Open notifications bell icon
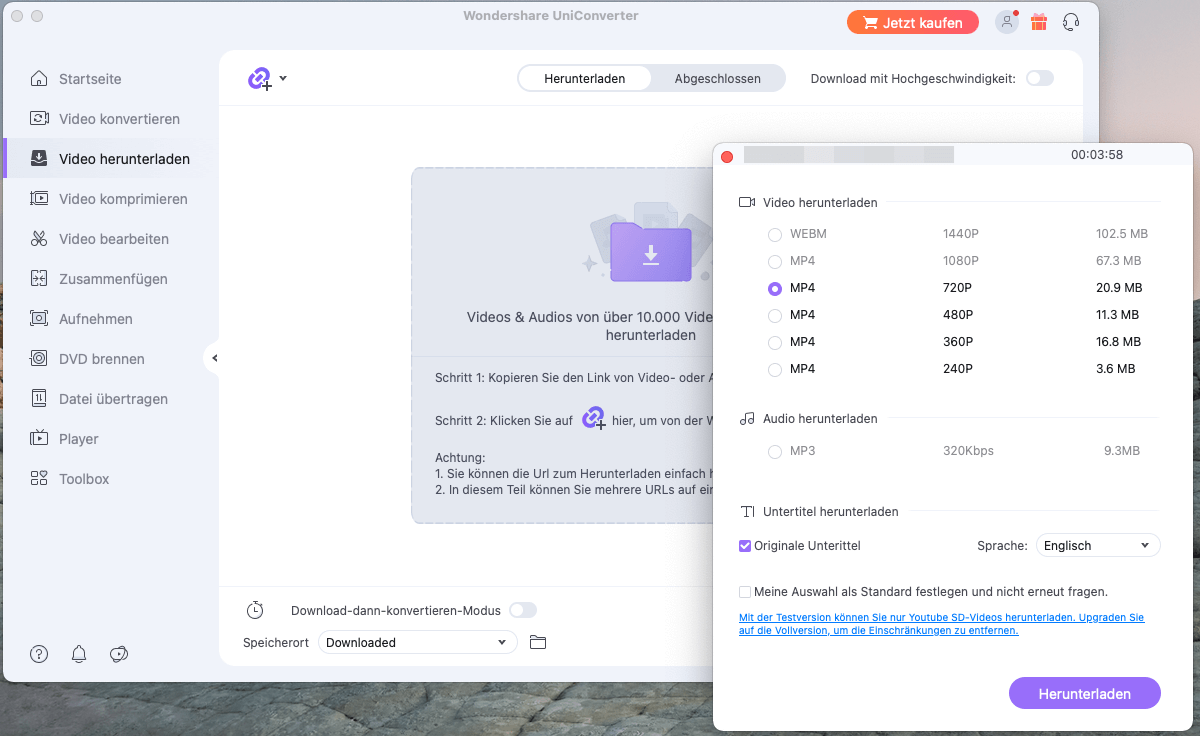This screenshot has height=736, width=1200. (x=79, y=654)
